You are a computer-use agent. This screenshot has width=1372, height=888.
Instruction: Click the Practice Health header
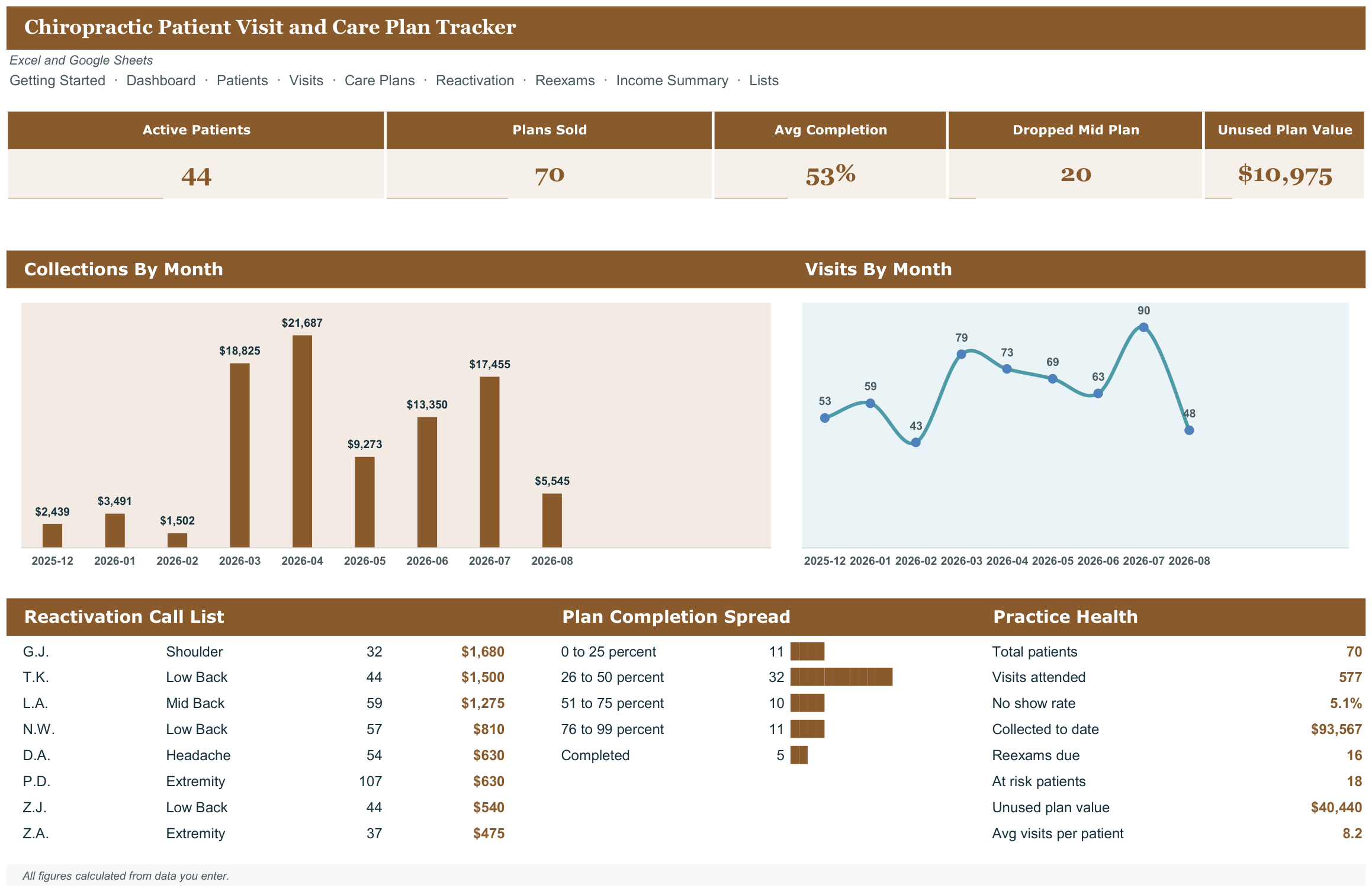click(x=1065, y=617)
